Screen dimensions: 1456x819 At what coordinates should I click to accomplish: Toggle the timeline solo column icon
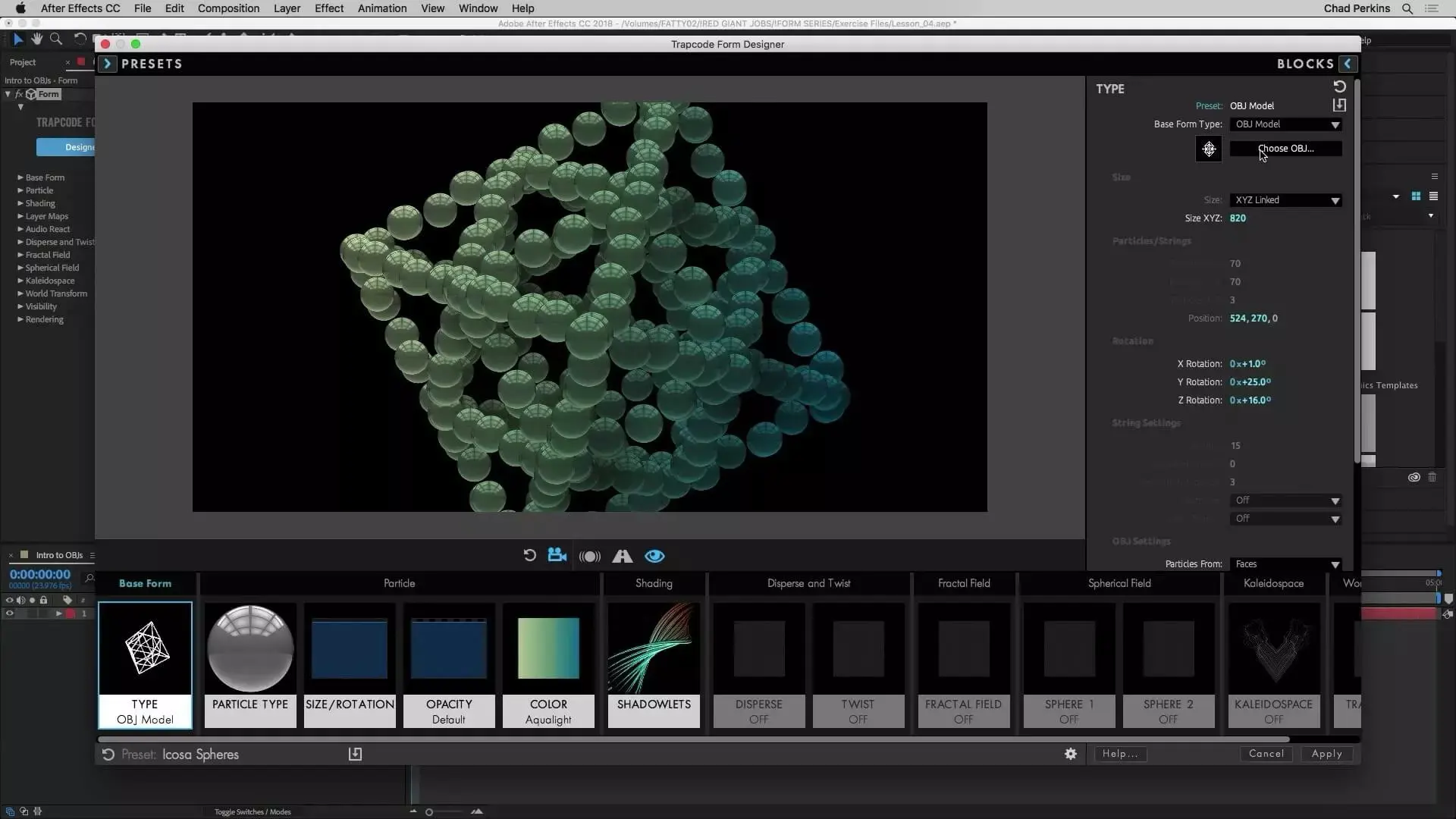coord(32,600)
